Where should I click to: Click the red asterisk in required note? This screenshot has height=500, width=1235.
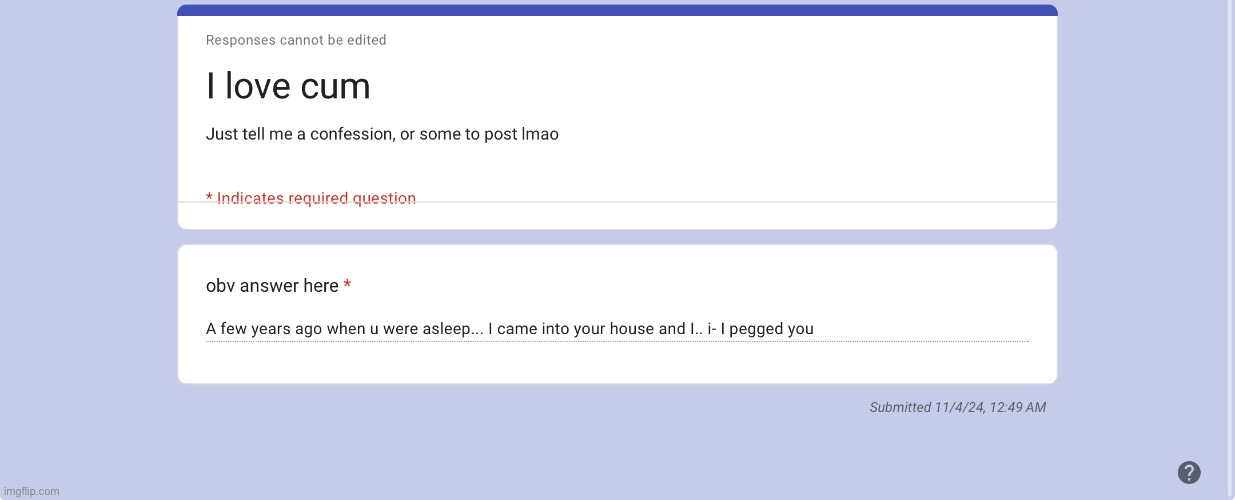[x=210, y=197]
